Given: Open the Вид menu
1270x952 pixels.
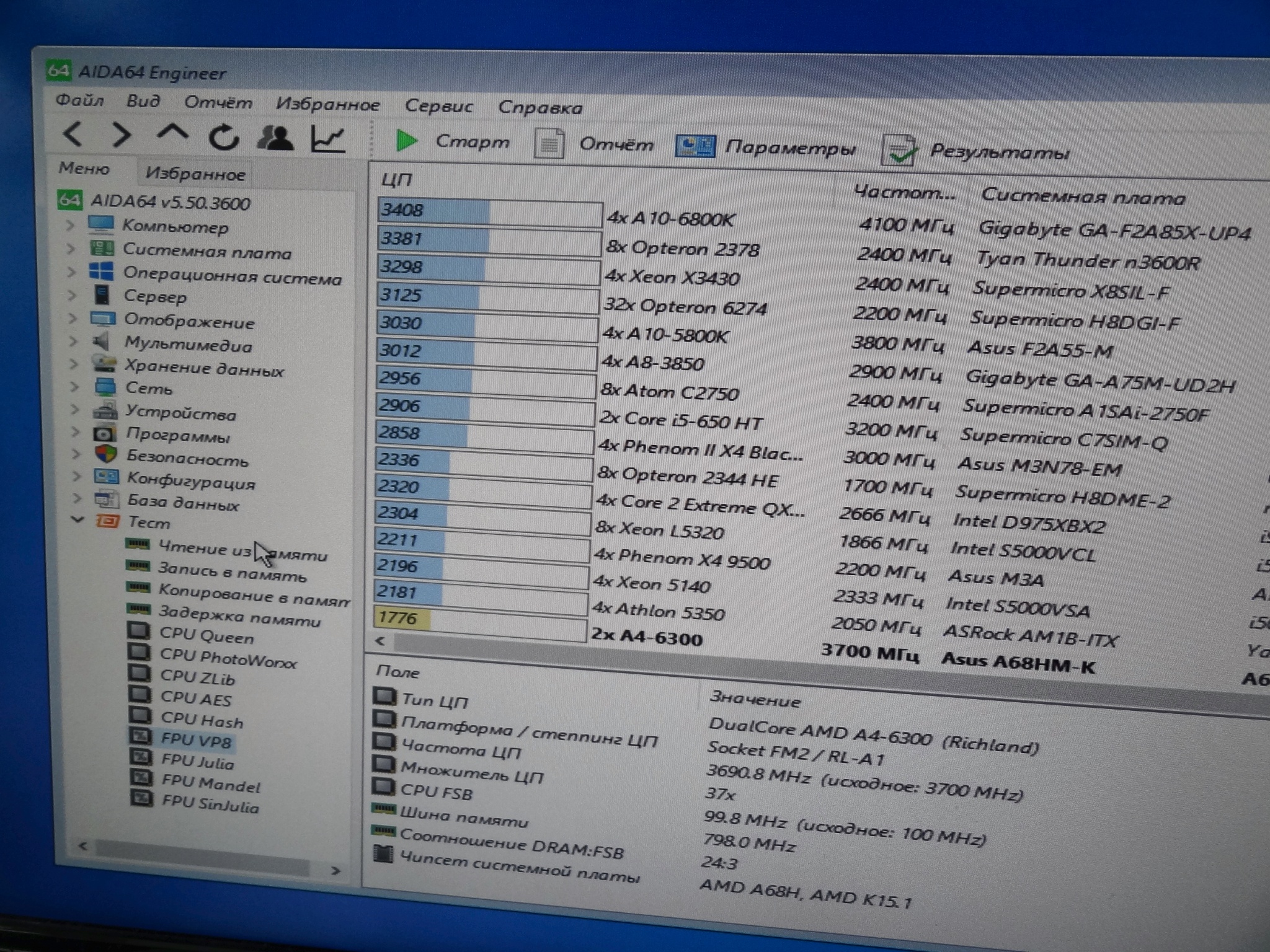Looking at the screenshot, I should coord(143,100).
